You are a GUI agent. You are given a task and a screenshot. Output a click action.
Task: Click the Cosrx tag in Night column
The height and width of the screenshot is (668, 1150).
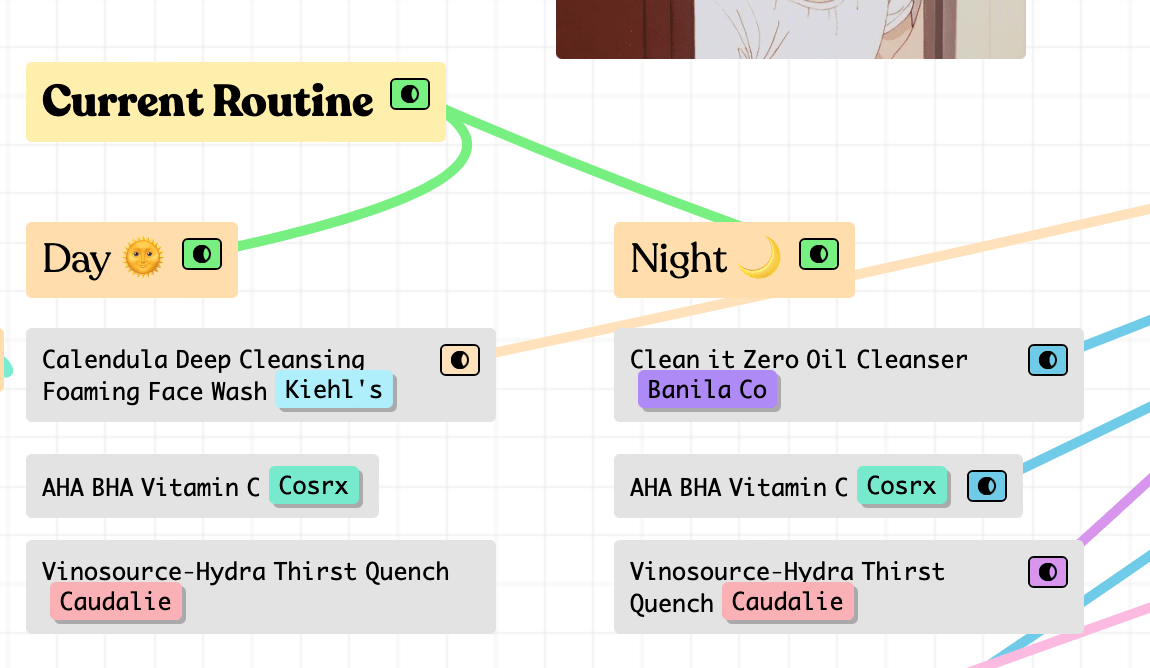coord(902,486)
